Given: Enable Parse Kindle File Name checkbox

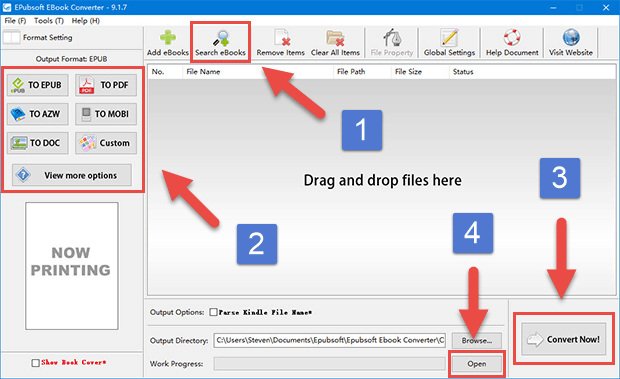Looking at the screenshot, I should point(213,312).
